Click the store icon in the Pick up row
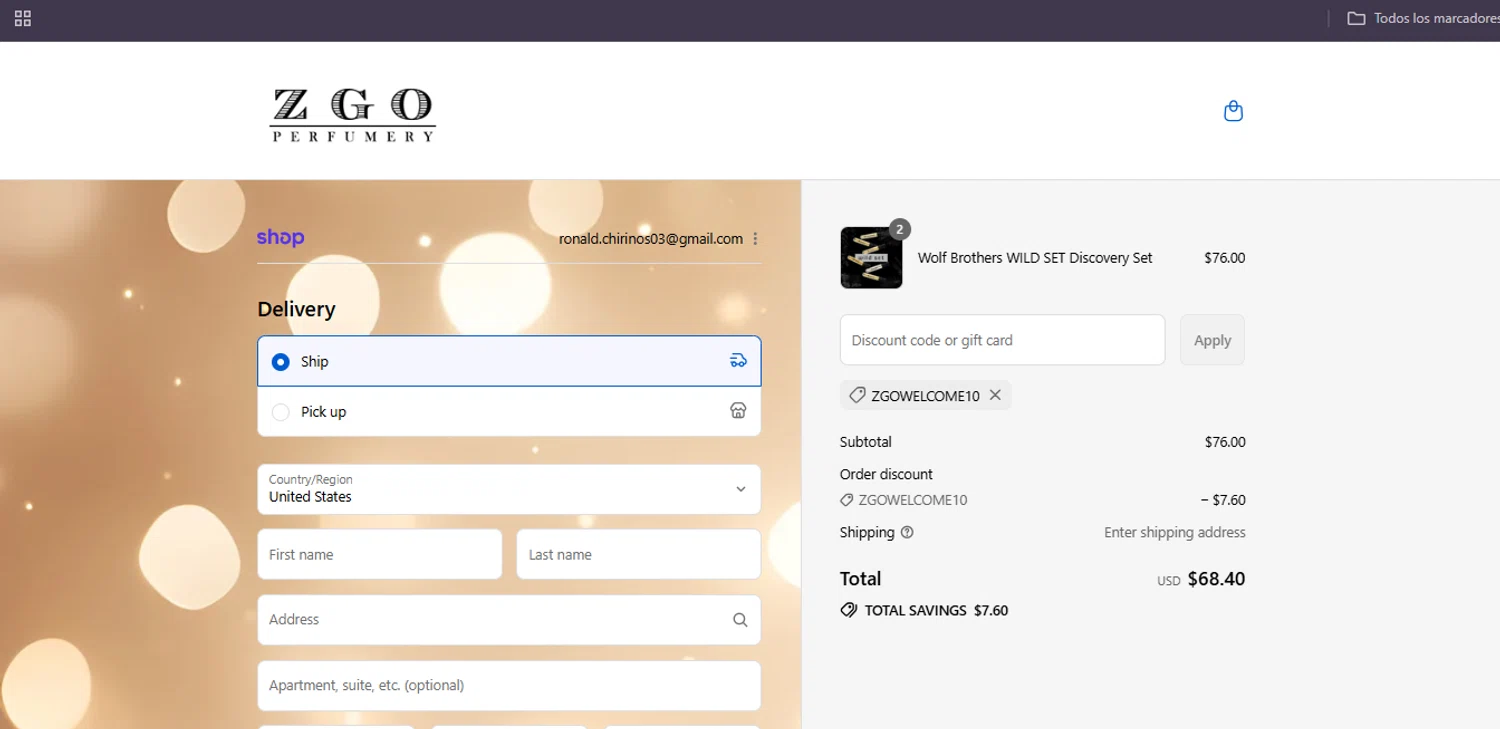1500x729 pixels. pos(738,411)
